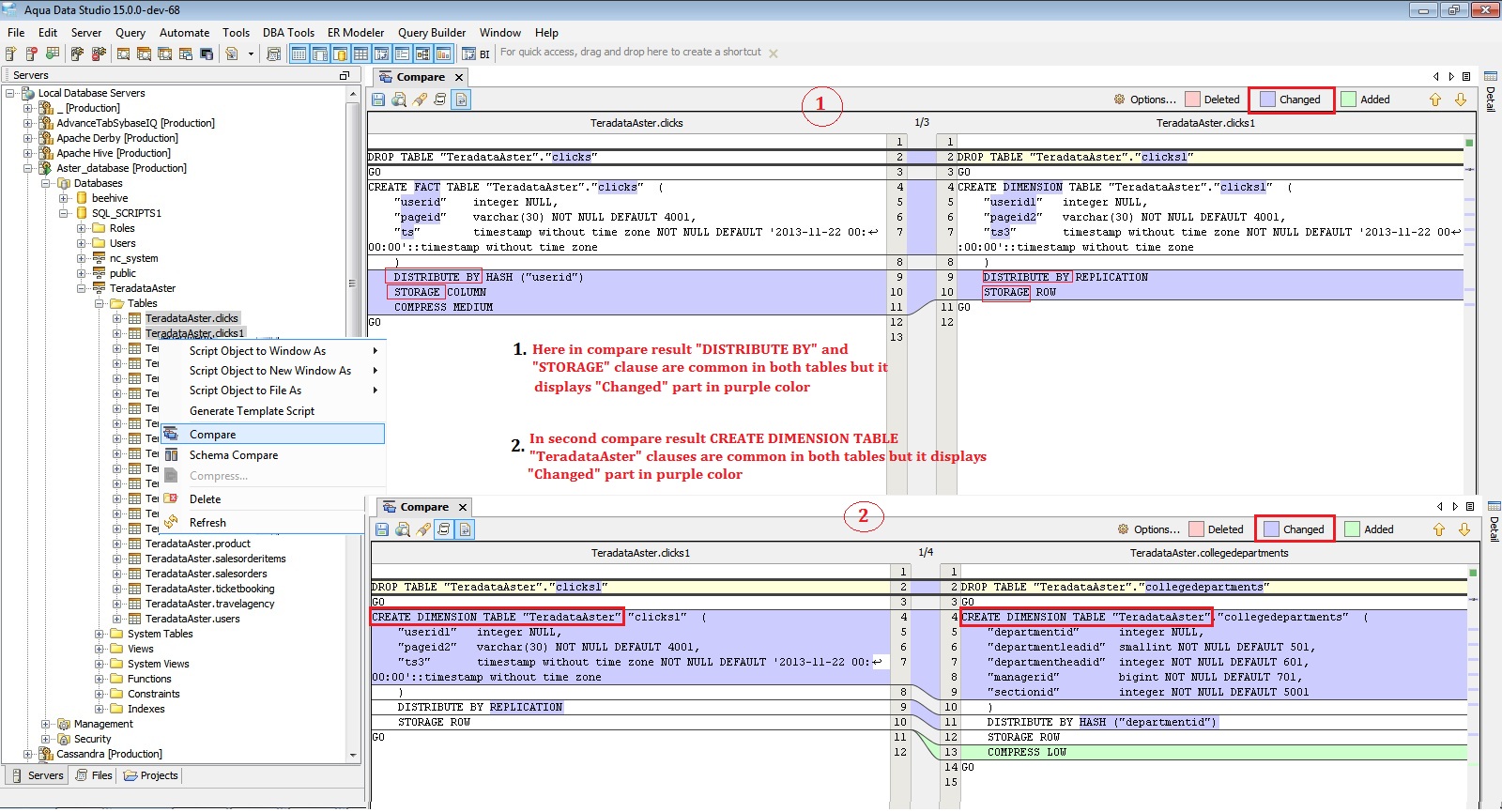Image resolution: width=1502 pixels, height=812 pixels.
Task: Collapse the TeradataAster schema node
Action: (x=82, y=288)
